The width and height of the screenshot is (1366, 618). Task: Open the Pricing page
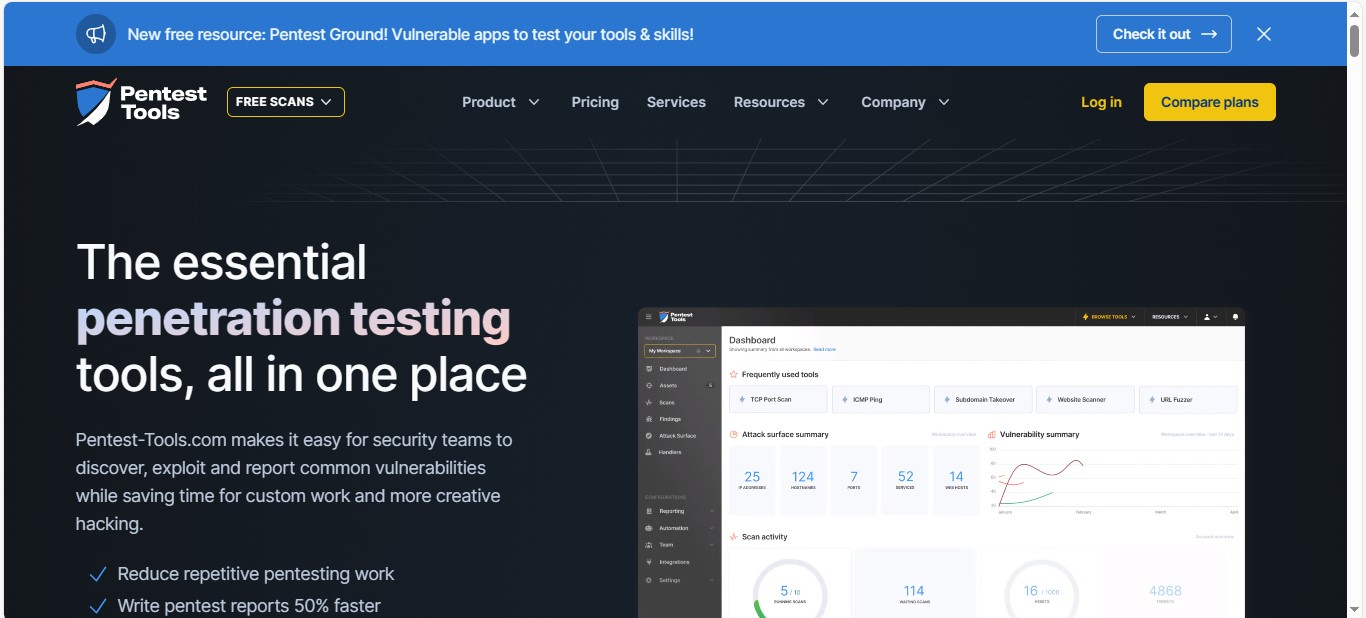point(595,102)
